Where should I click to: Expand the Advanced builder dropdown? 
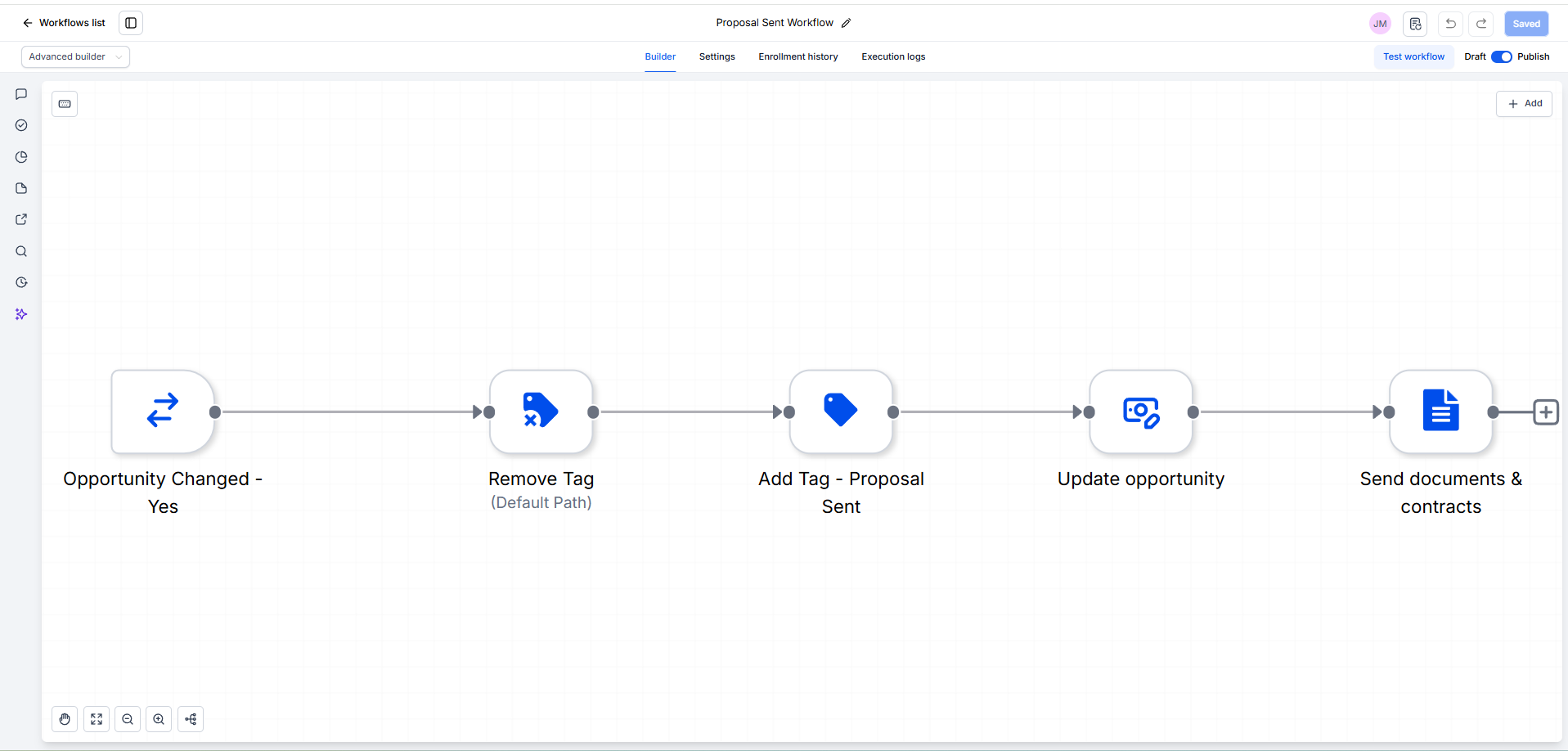[x=75, y=56]
